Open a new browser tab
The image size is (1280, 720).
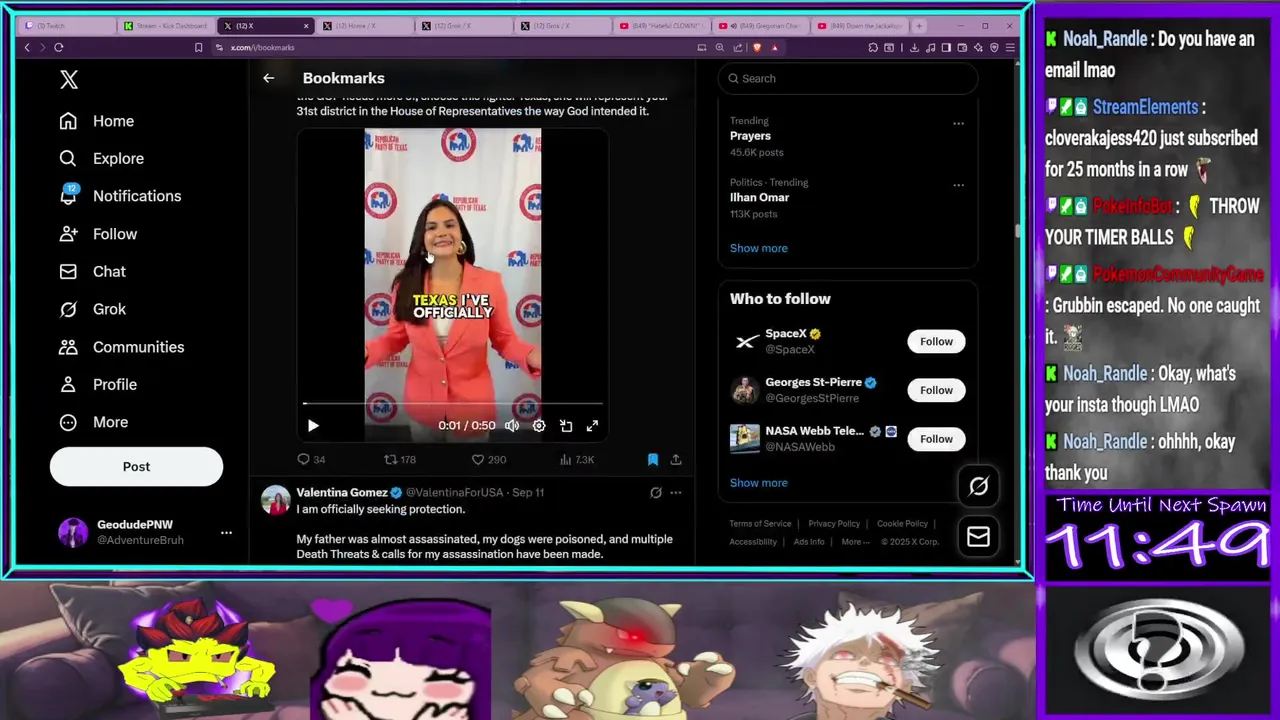tap(920, 26)
